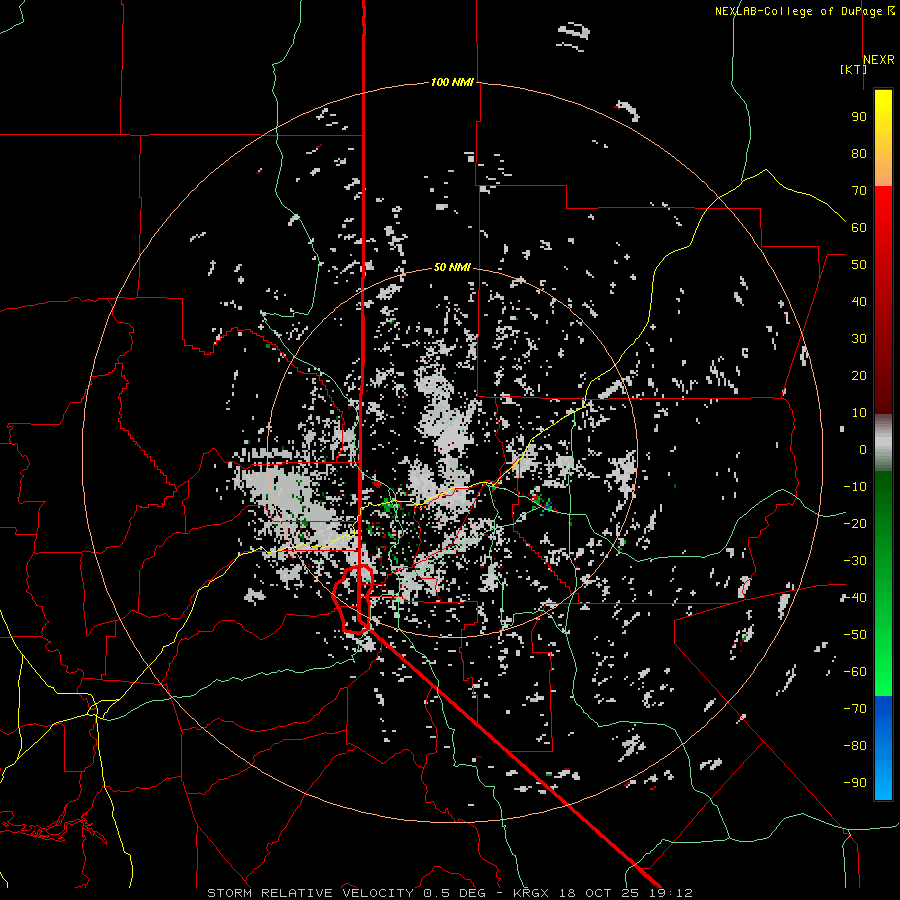Click the 'KRGX 18 OCT 25 19:12' timestamp
The width and height of the screenshot is (900, 900).
click(x=603, y=893)
